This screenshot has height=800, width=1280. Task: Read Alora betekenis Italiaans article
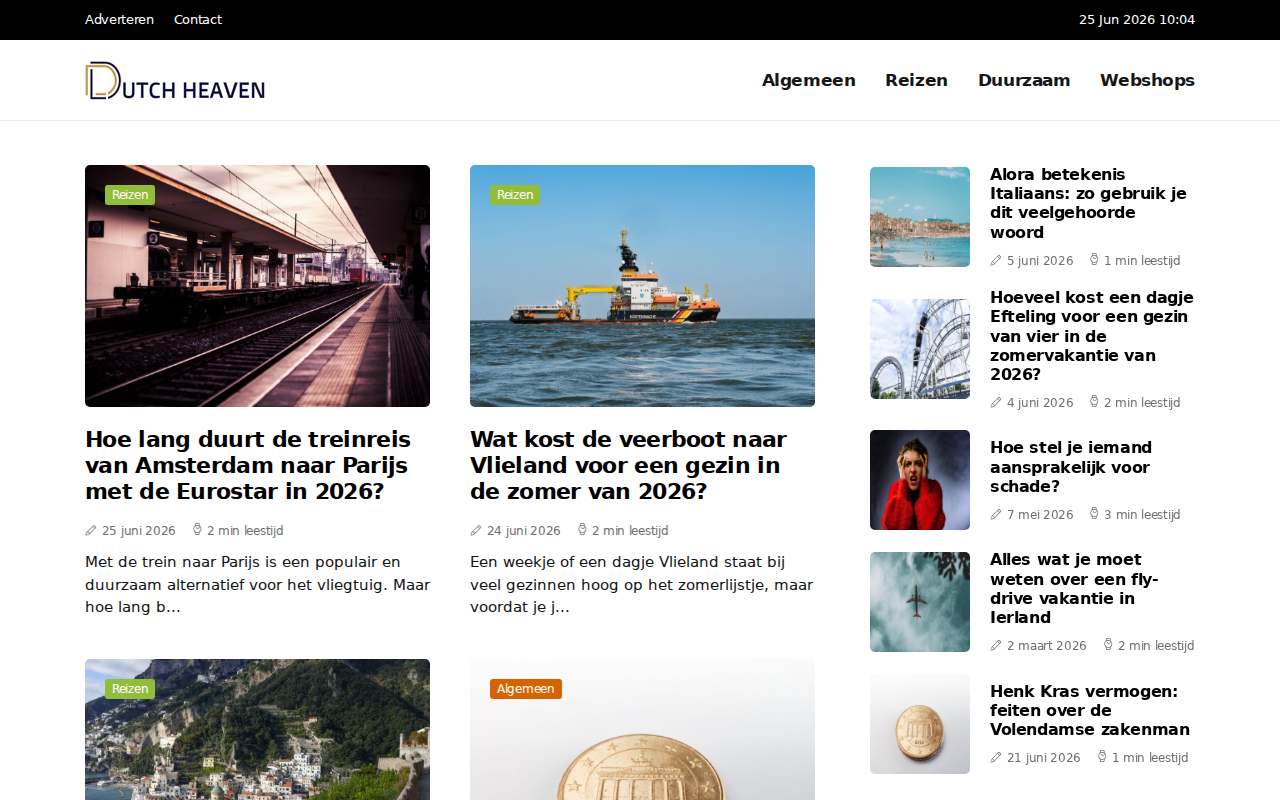pyautogui.click(x=1088, y=203)
